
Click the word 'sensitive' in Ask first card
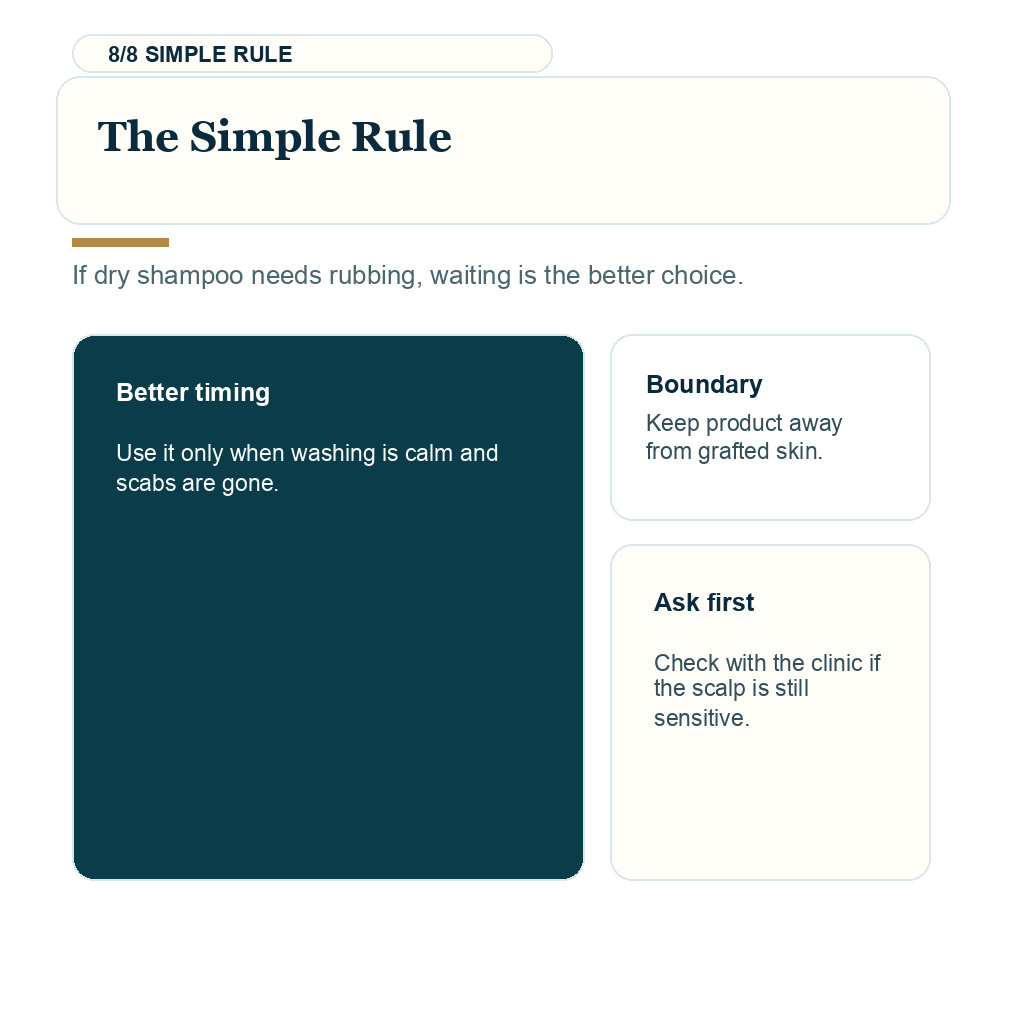[701, 718]
